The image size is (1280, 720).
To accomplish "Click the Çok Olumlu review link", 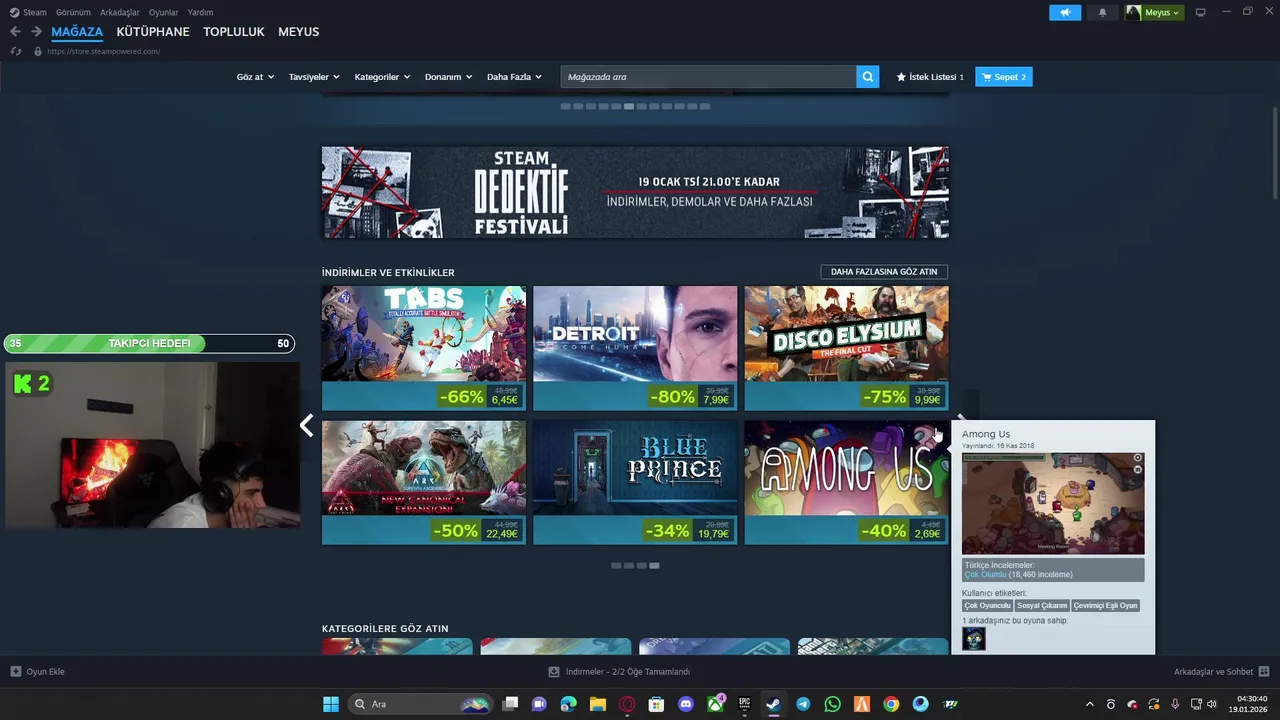I will pyautogui.click(x=985, y=575).
